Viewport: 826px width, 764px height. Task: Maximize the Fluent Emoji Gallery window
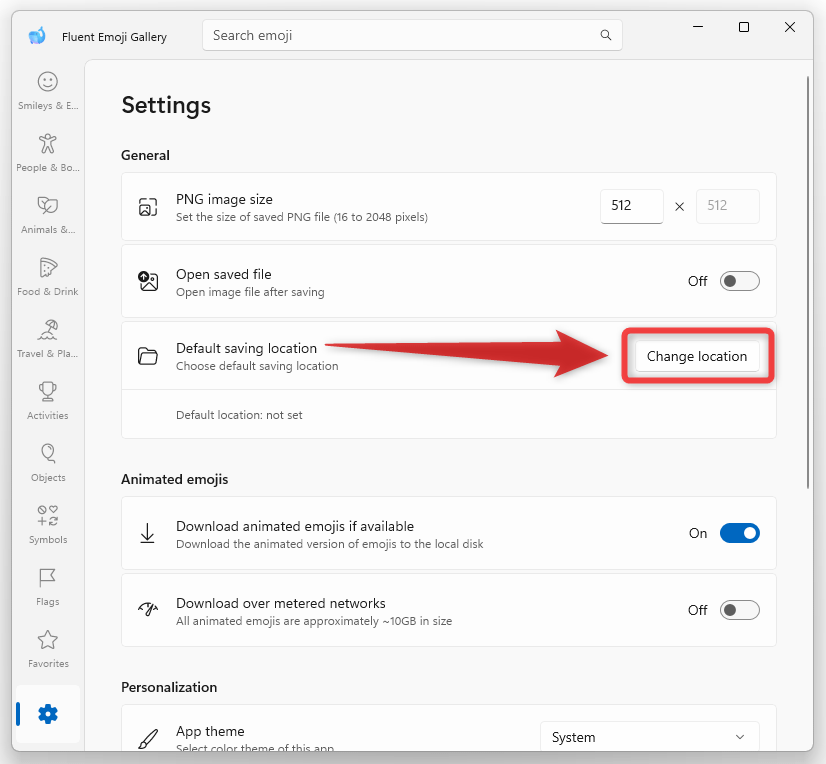744,27
